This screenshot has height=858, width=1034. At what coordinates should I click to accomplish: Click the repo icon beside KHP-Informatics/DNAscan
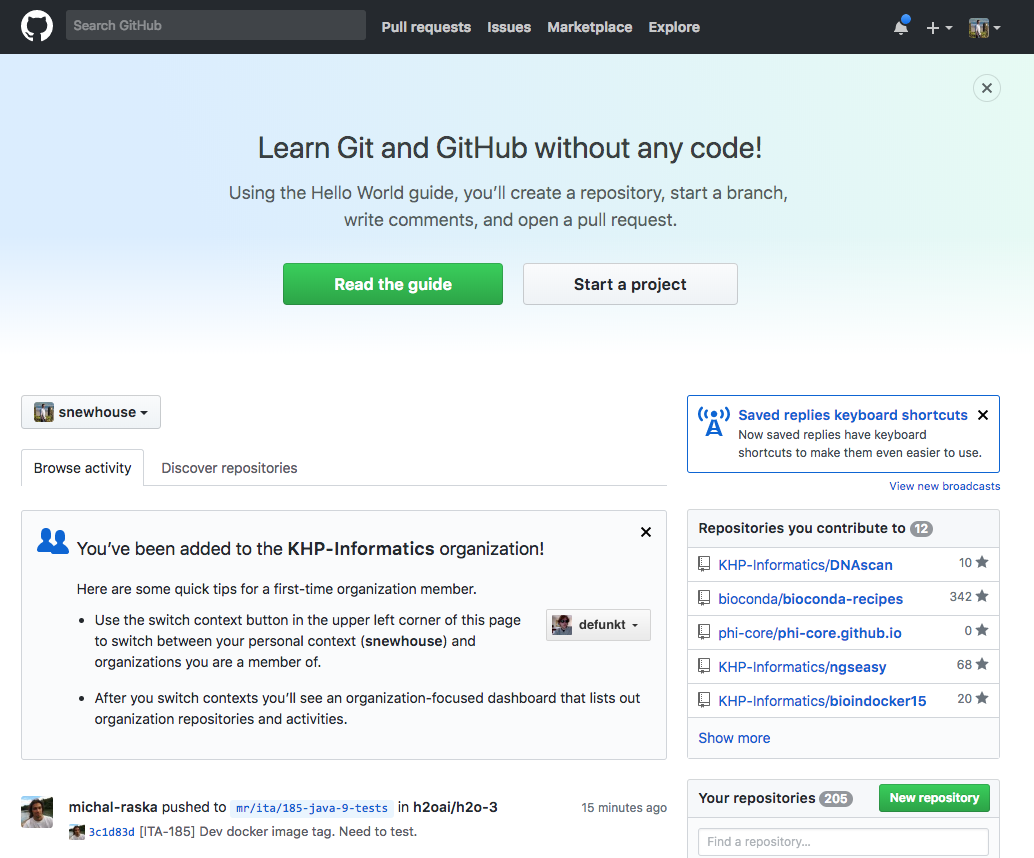pyautogui.click(x=704, y=564)
